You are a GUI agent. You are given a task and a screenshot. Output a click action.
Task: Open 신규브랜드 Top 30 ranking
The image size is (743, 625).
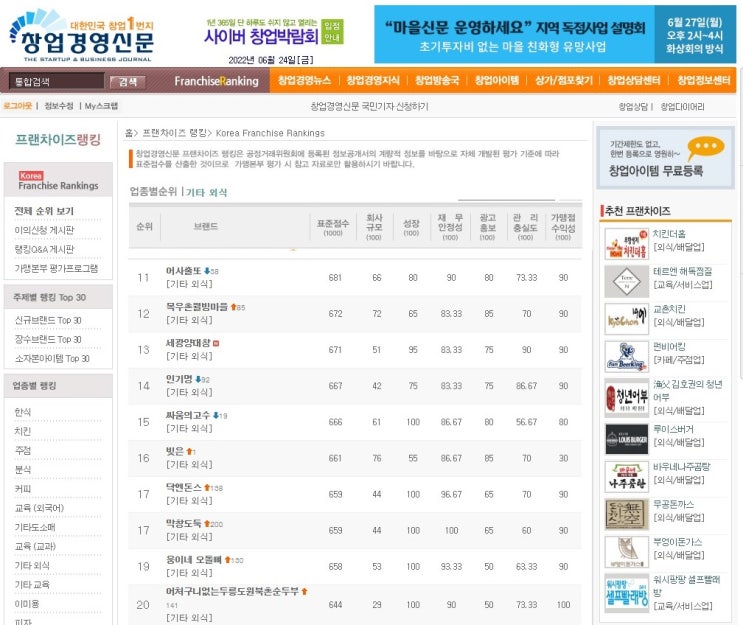[48, 320]
